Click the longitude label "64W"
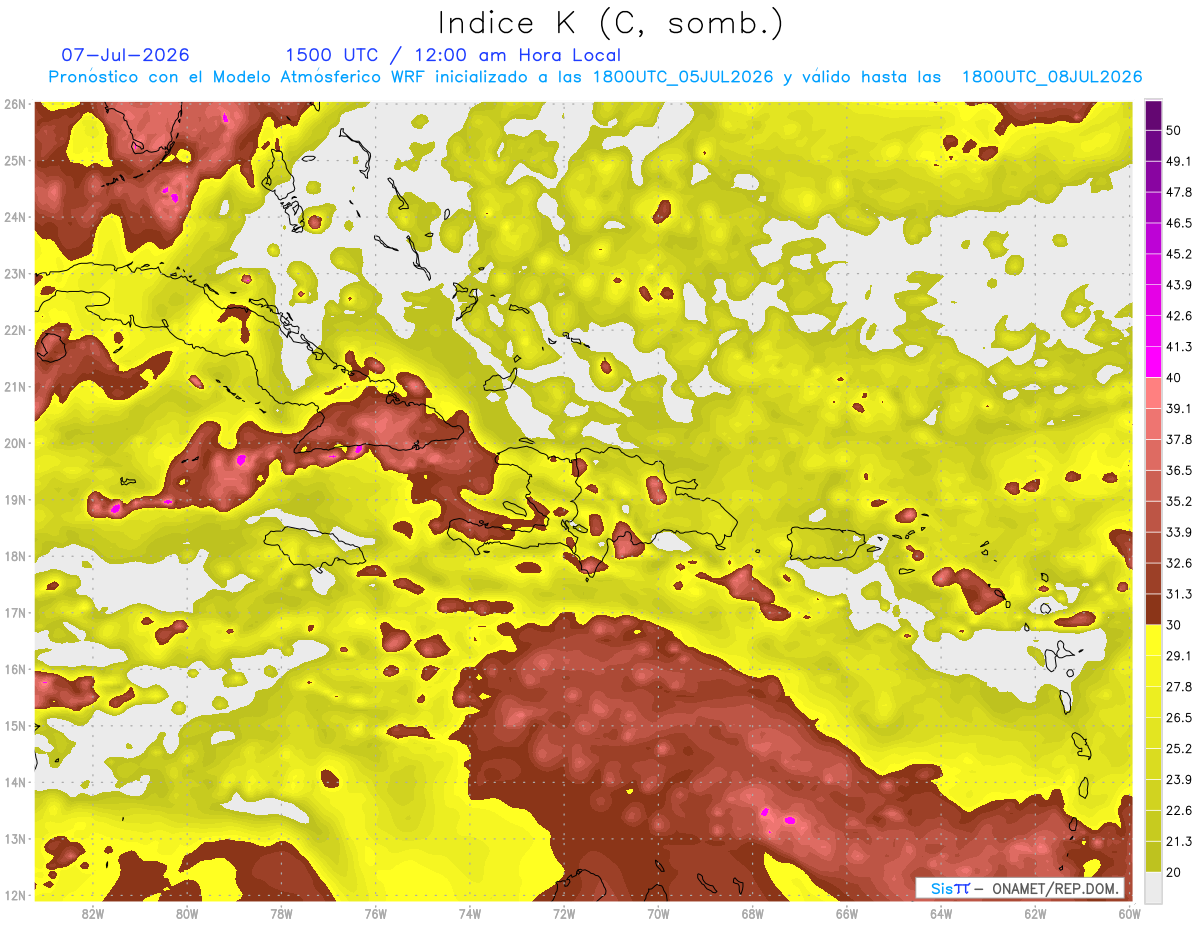 tap(941, 913)
